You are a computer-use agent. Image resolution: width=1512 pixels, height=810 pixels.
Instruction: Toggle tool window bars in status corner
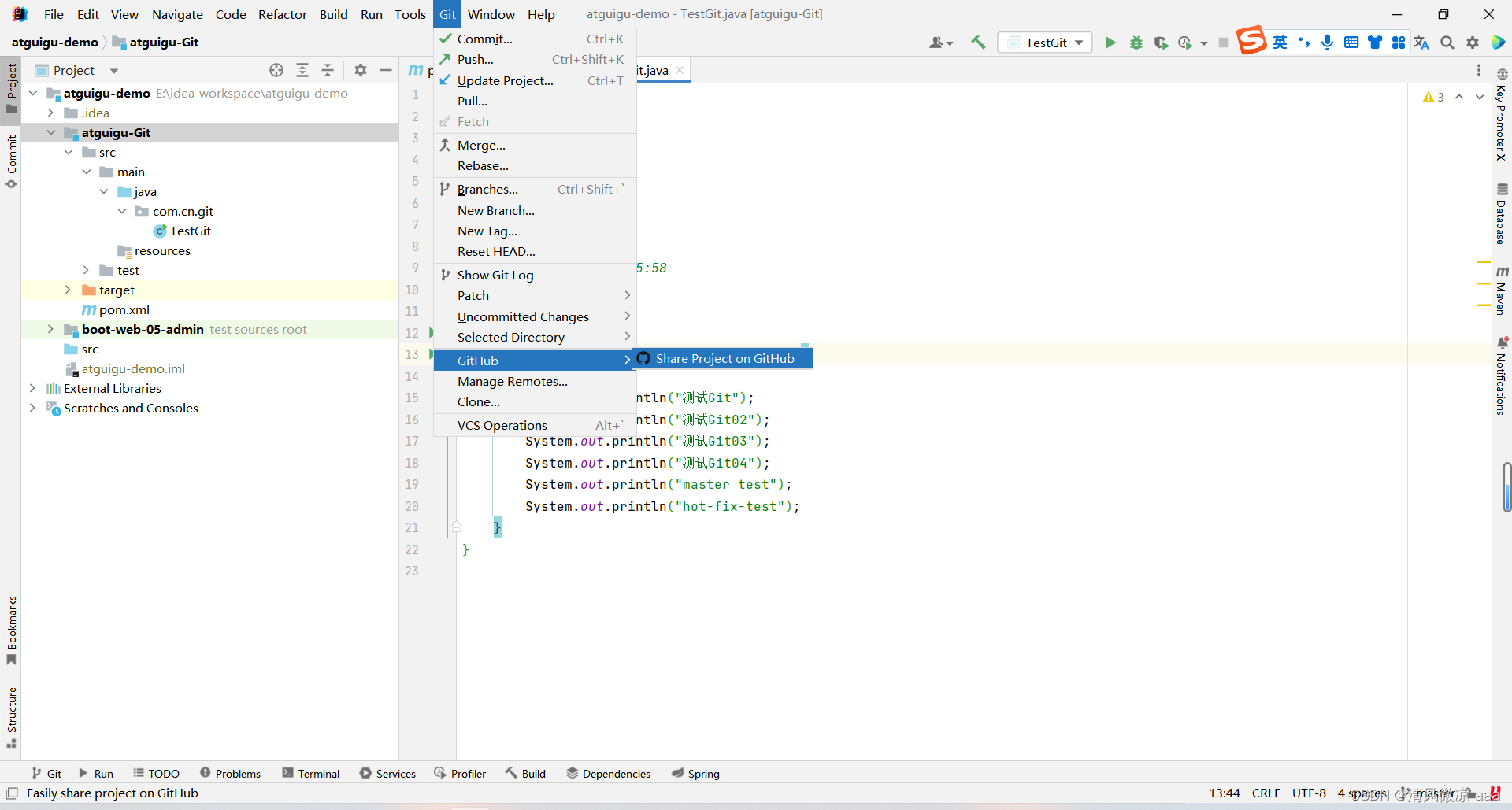pos(12,793)
